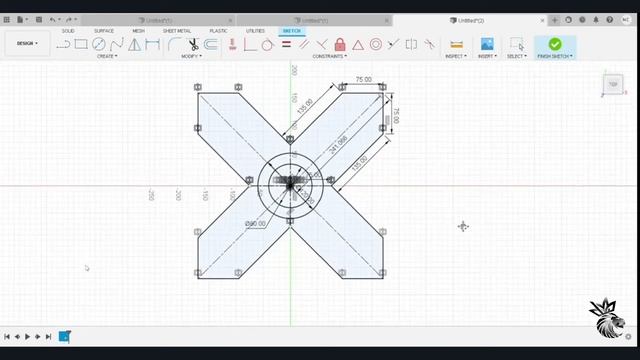Viewport: 640px width, 360px height.
Task: Apply Parallel constraint
Action: [304, 44]
